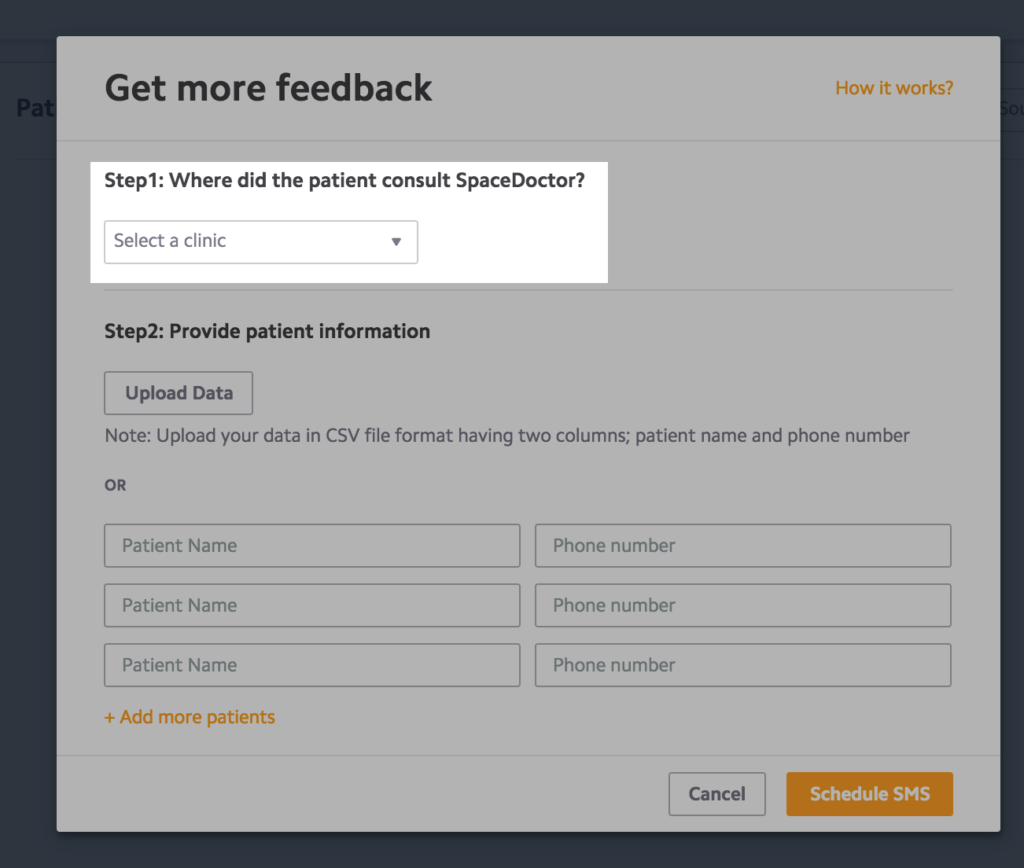This screenshot has height=868, width=1024.
Task: Click the Get more feedback dialog title
Action: [x=268, y=88]
